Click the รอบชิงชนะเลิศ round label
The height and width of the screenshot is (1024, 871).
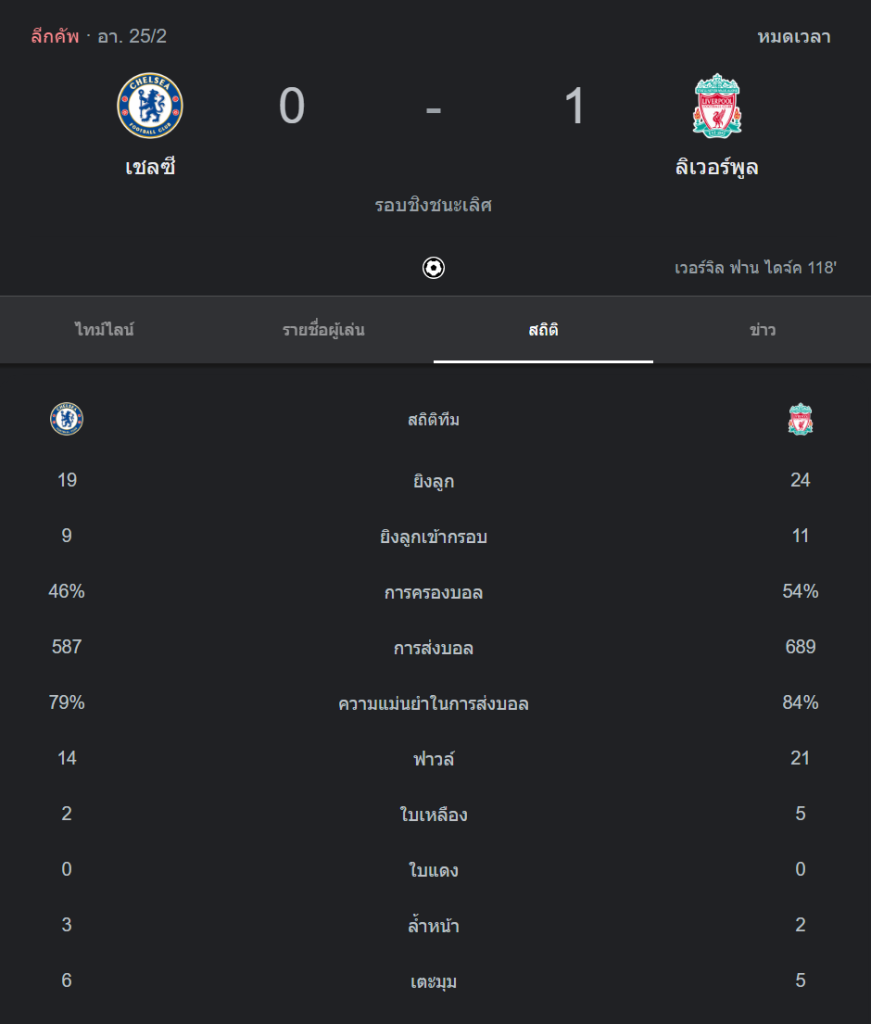point(434,205)
